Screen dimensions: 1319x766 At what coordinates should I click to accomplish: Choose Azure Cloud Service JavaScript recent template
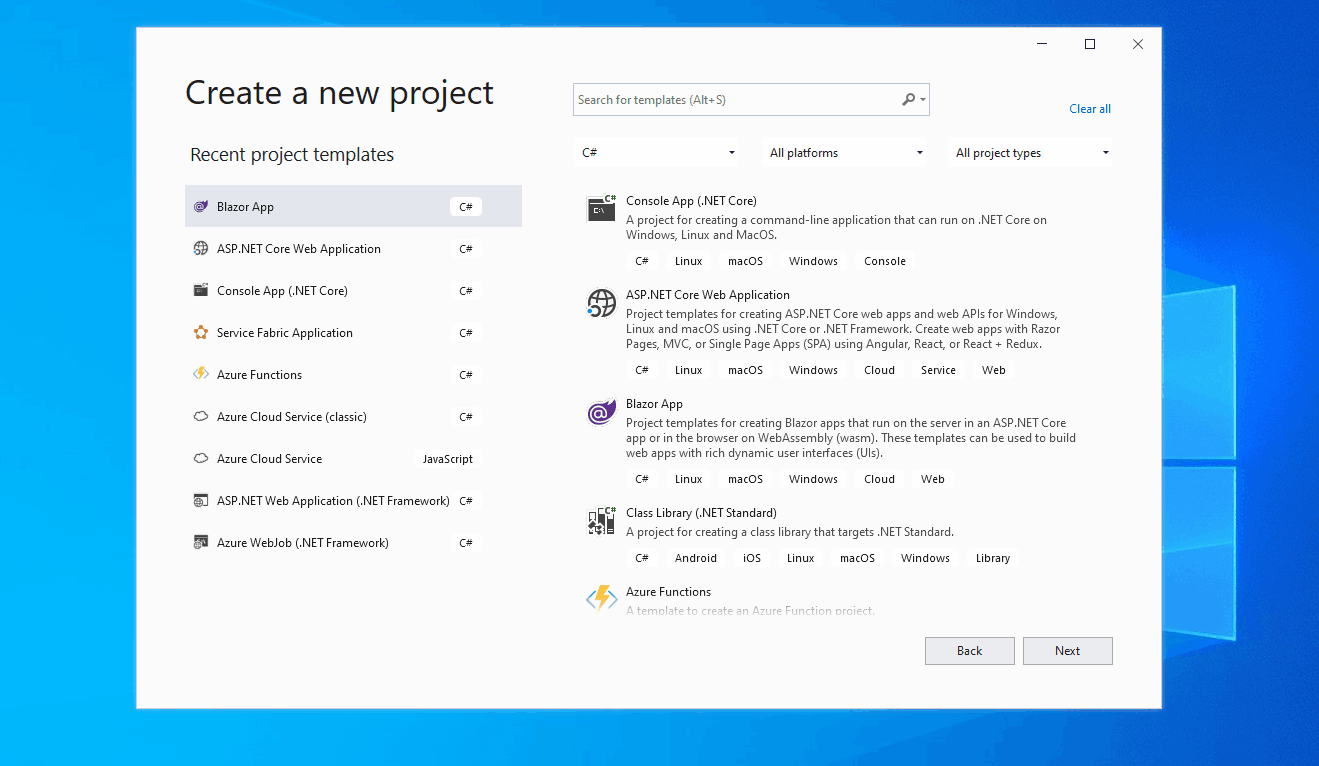point(270,459)
